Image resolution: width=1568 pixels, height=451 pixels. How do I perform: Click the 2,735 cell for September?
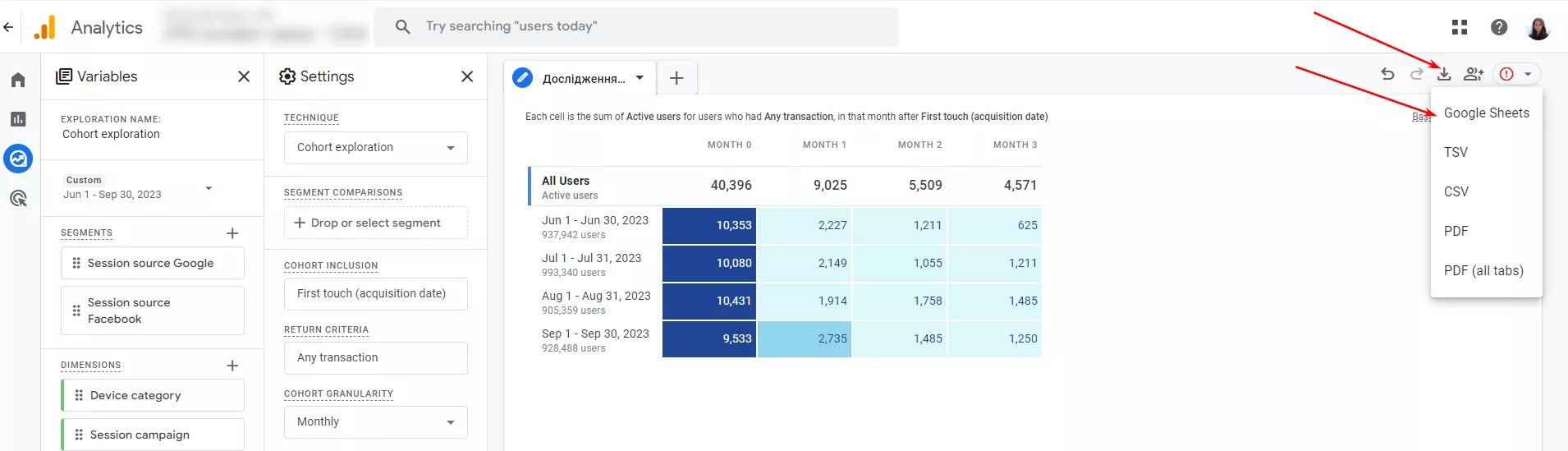[805, 338]
